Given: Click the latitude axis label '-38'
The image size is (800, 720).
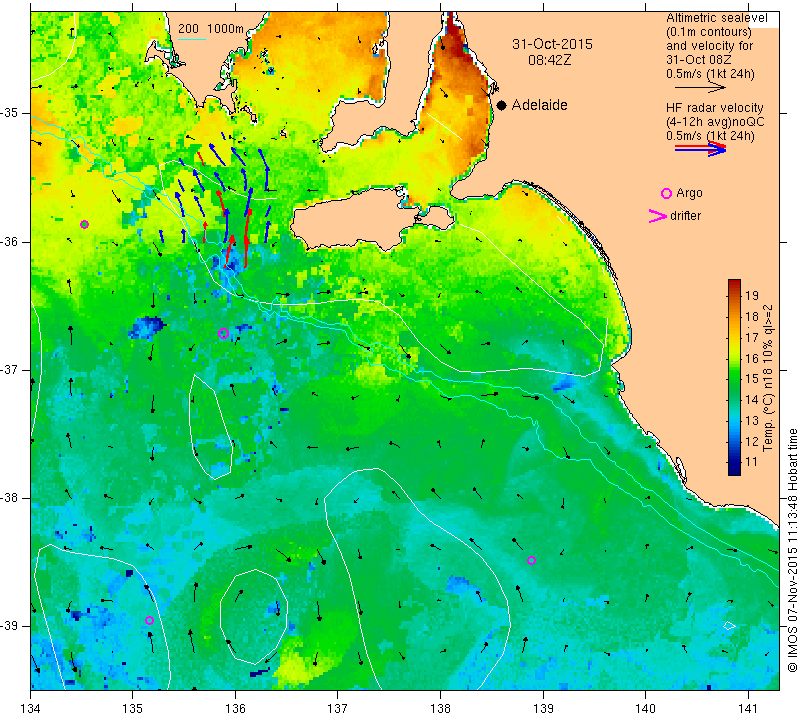Looking at the screenshot, I should click(x=9, y=498).
